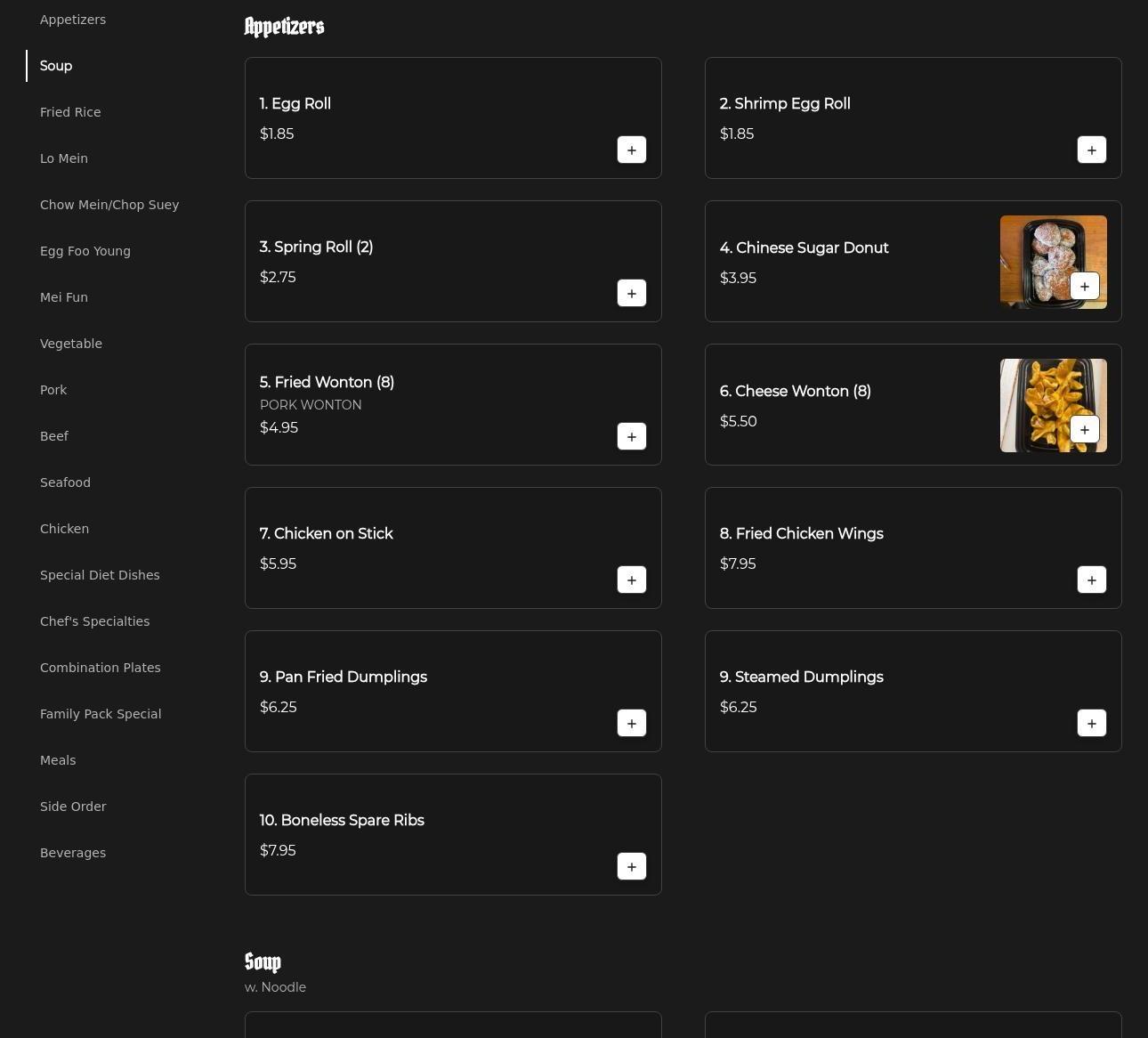Add Chicken on Stick with plus icon

point(632,580)
